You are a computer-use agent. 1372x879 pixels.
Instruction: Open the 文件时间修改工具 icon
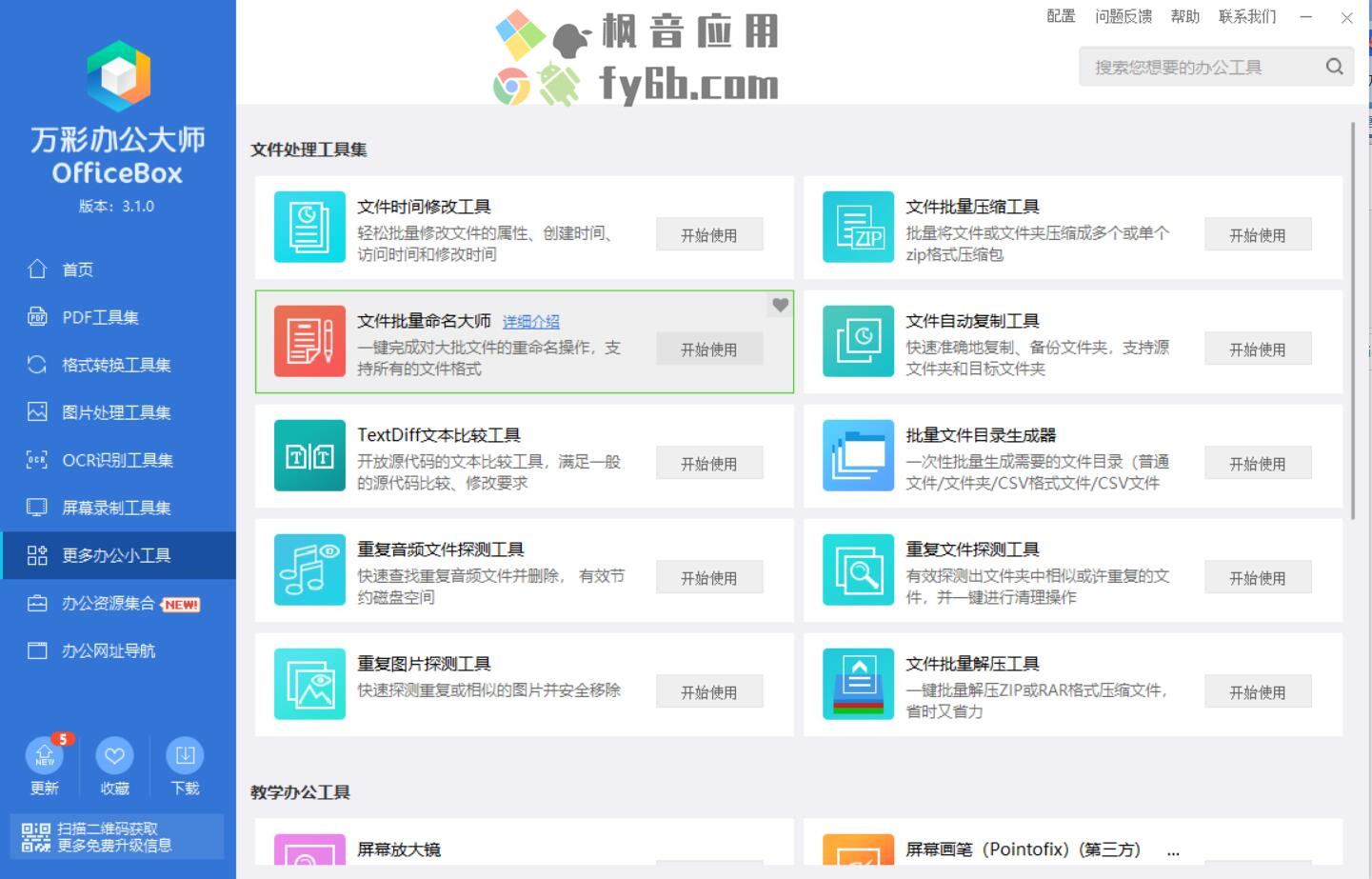(309, 227)
